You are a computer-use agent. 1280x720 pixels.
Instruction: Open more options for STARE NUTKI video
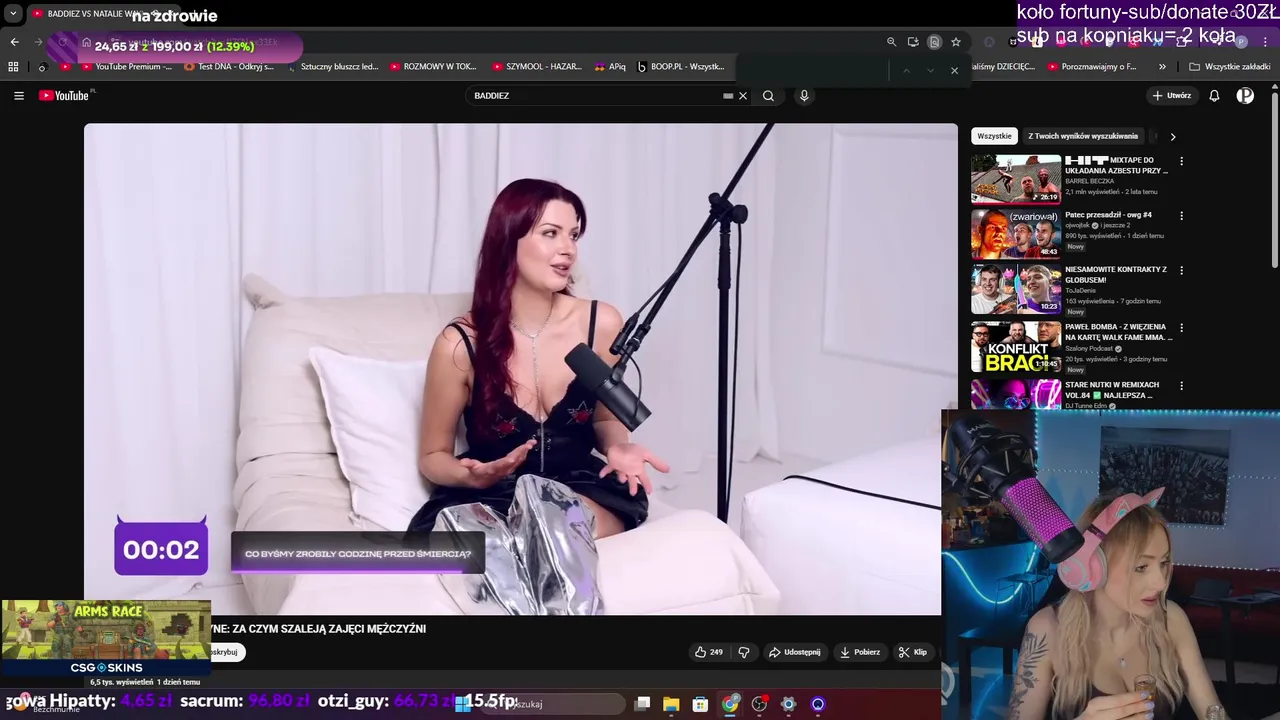tap(1181, 386)
